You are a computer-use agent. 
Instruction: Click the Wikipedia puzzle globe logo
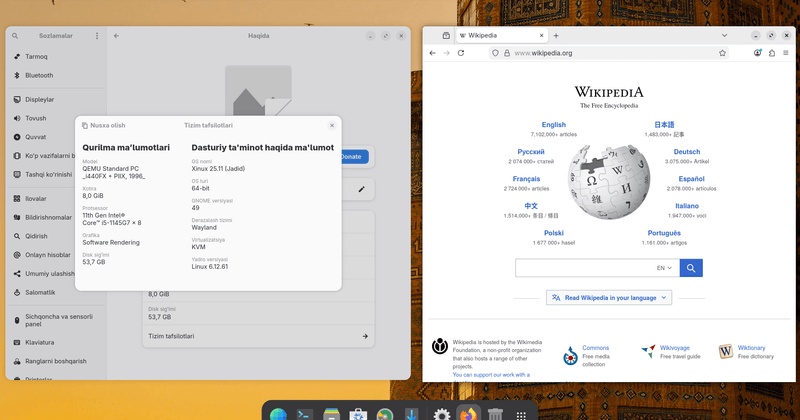pos(609,182)
